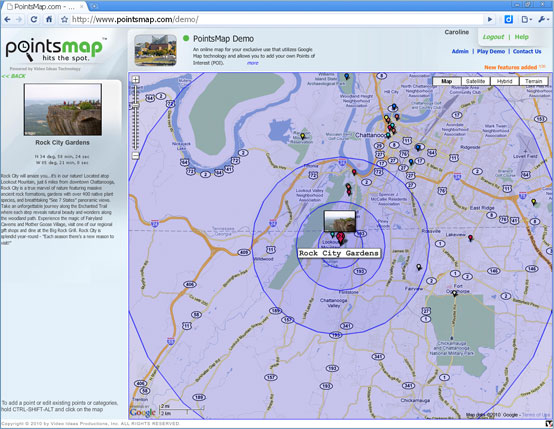Viewport: 554px width, 429px height.
Task: Open the Help link
Action: 521,37
